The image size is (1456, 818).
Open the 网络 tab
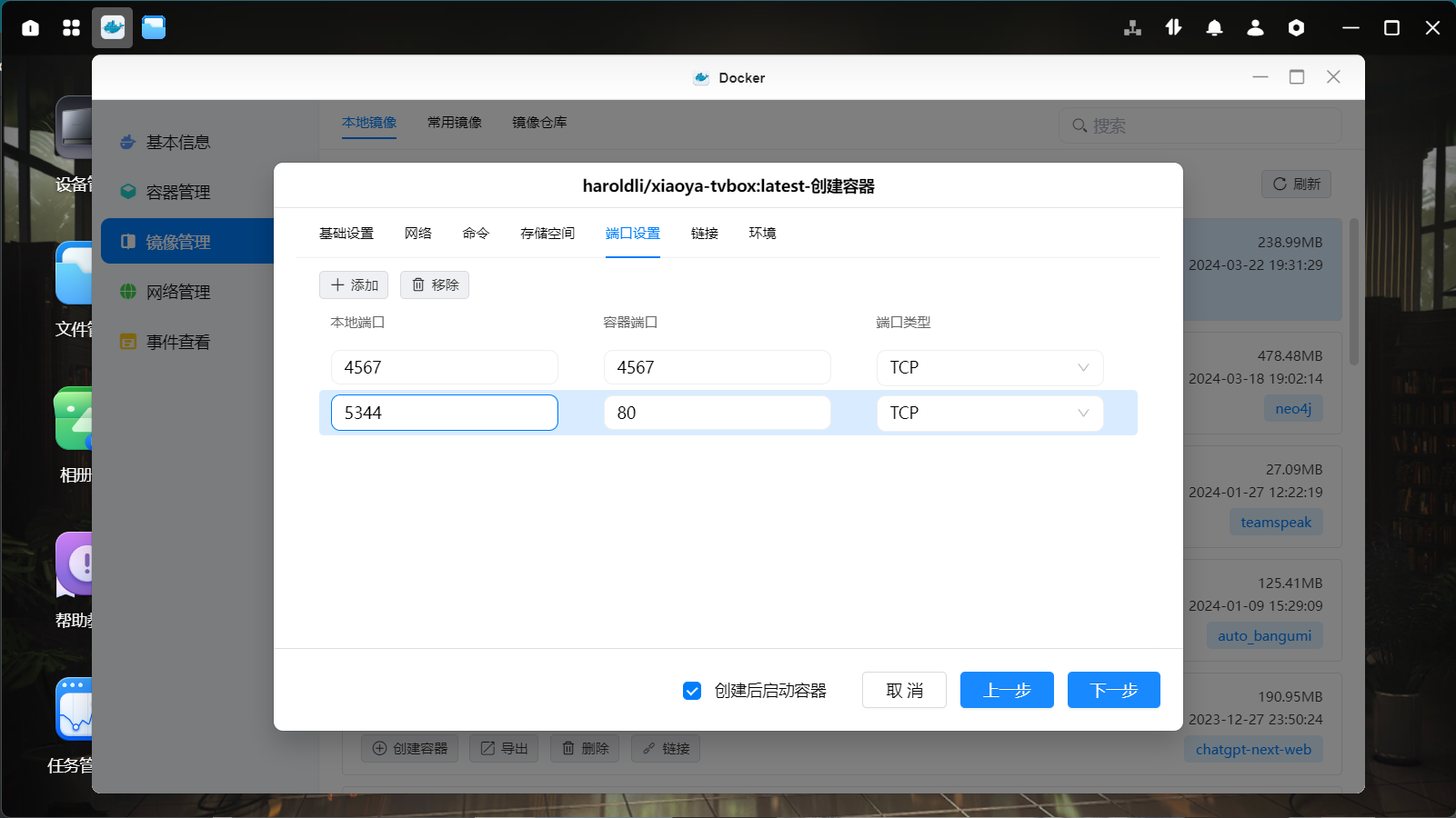pos(418,234)
